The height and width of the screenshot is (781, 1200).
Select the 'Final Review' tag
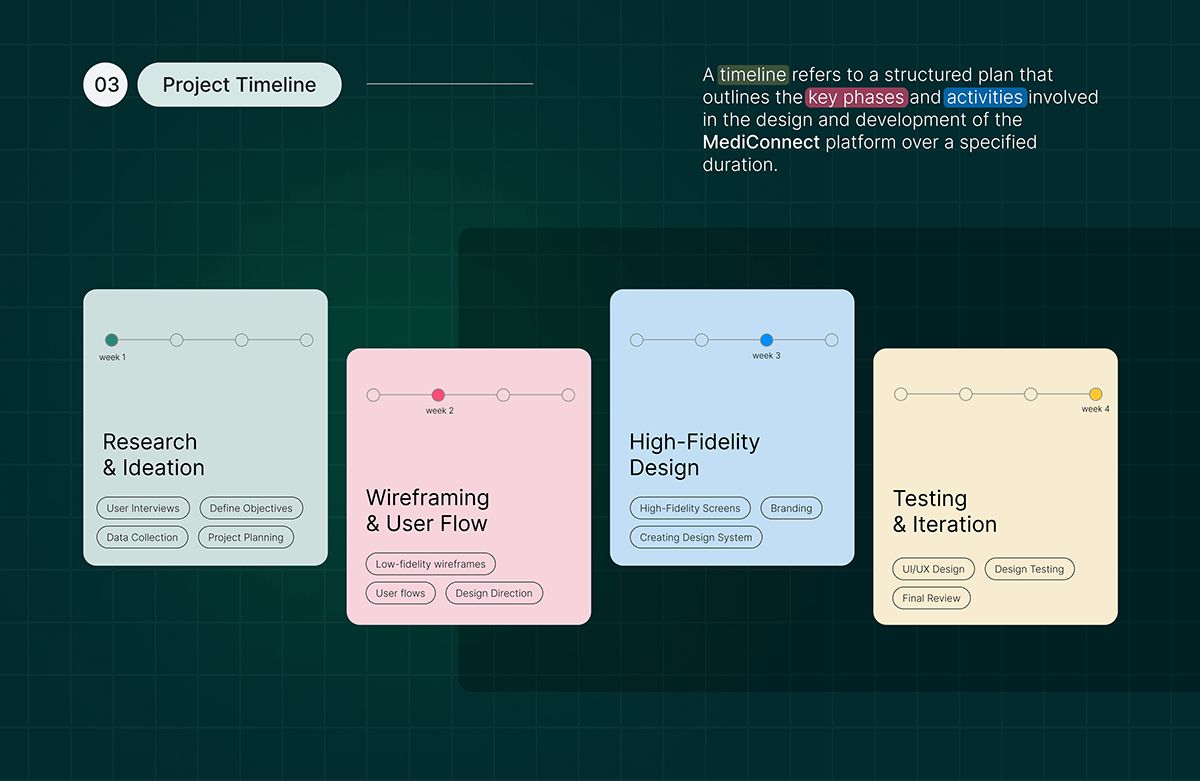931,598
